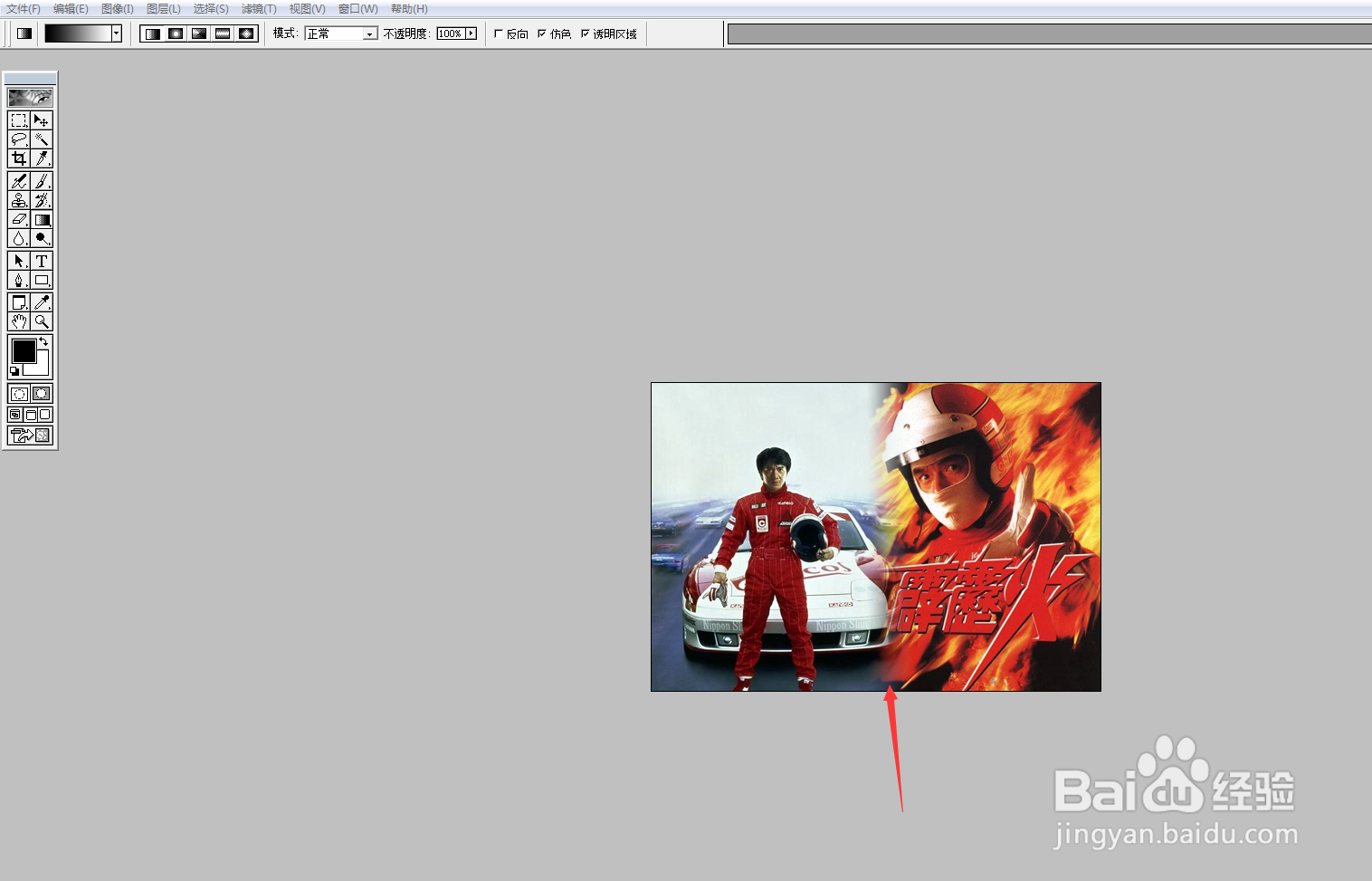This screenshot has width=1372, height=881.
Task: Select the Slice tool
Action: (42, 158)
